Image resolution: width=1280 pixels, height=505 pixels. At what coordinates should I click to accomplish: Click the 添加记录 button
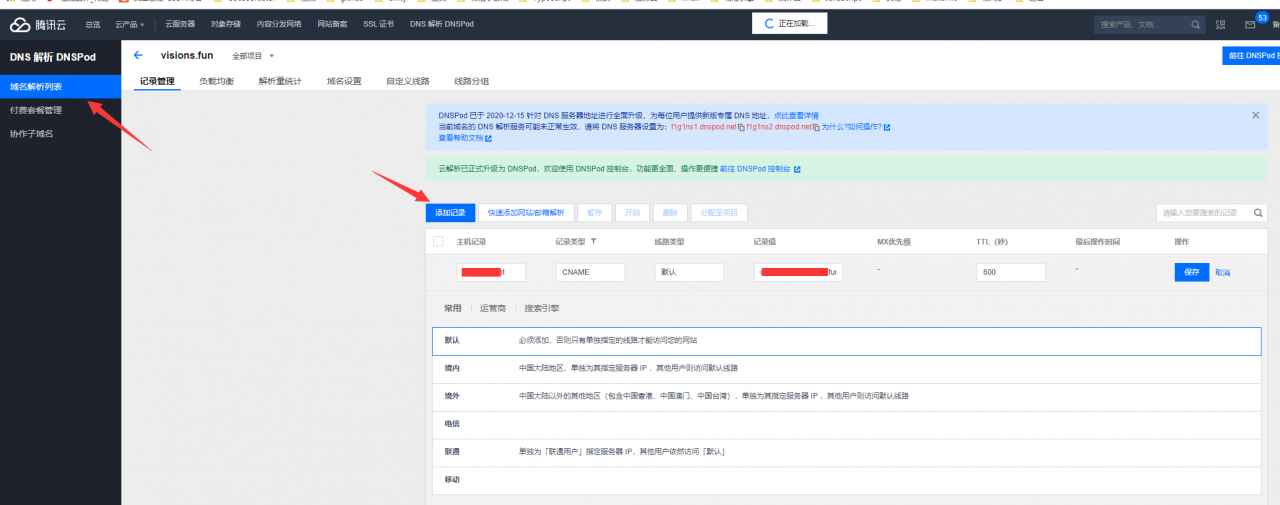pos(450,212)
